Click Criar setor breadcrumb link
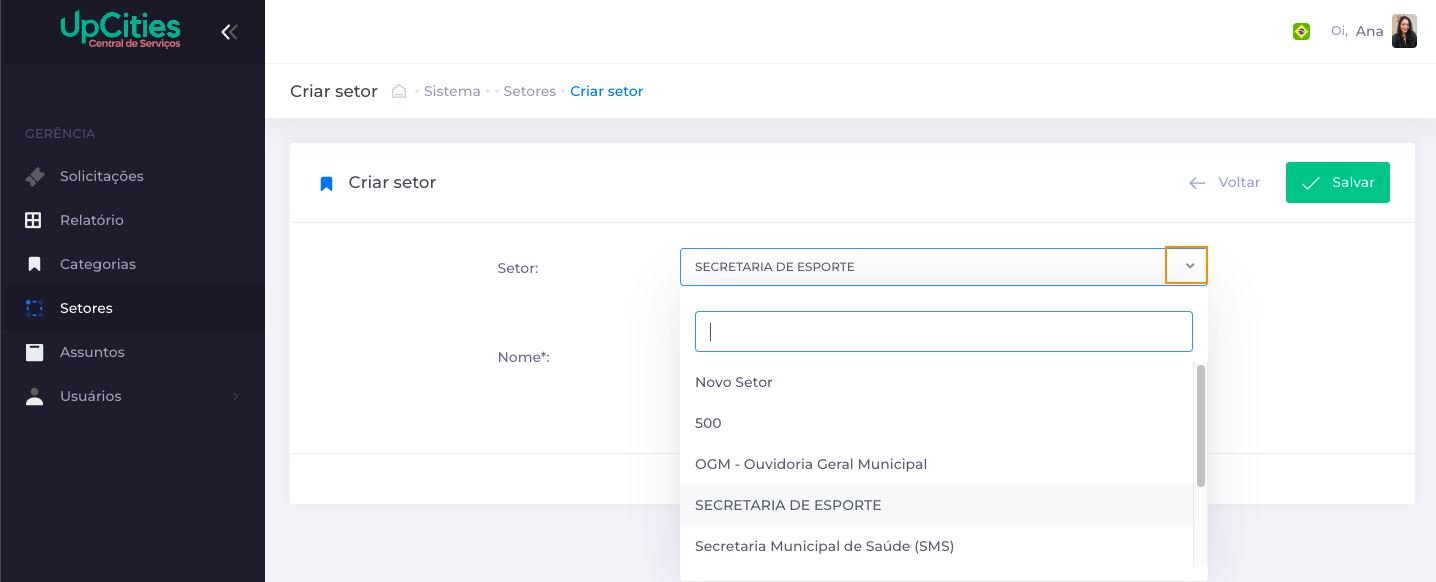 click(x=607, y=91)
